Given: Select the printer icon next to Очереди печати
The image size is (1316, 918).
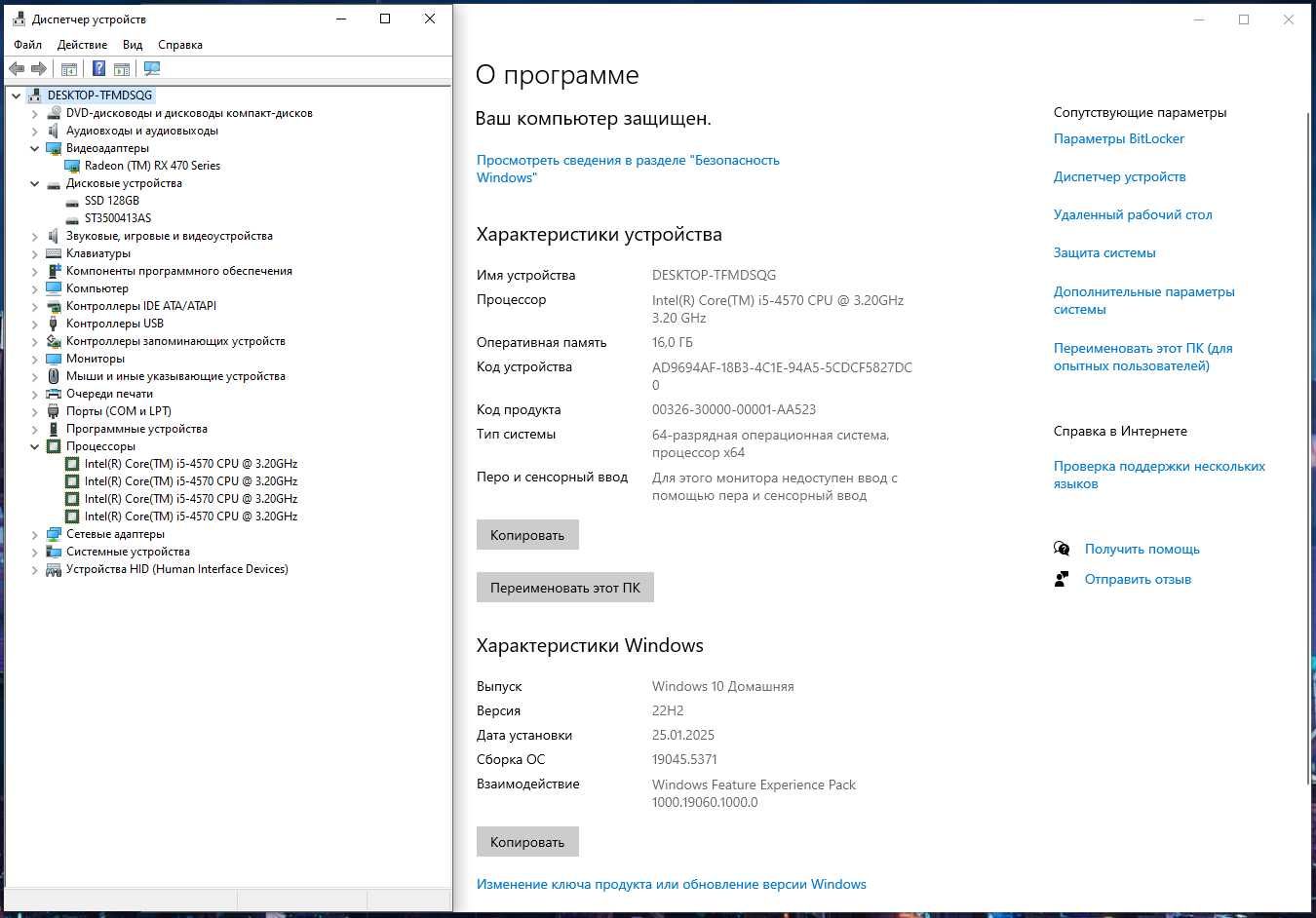Looking at the screenshot, I should 54,394.
